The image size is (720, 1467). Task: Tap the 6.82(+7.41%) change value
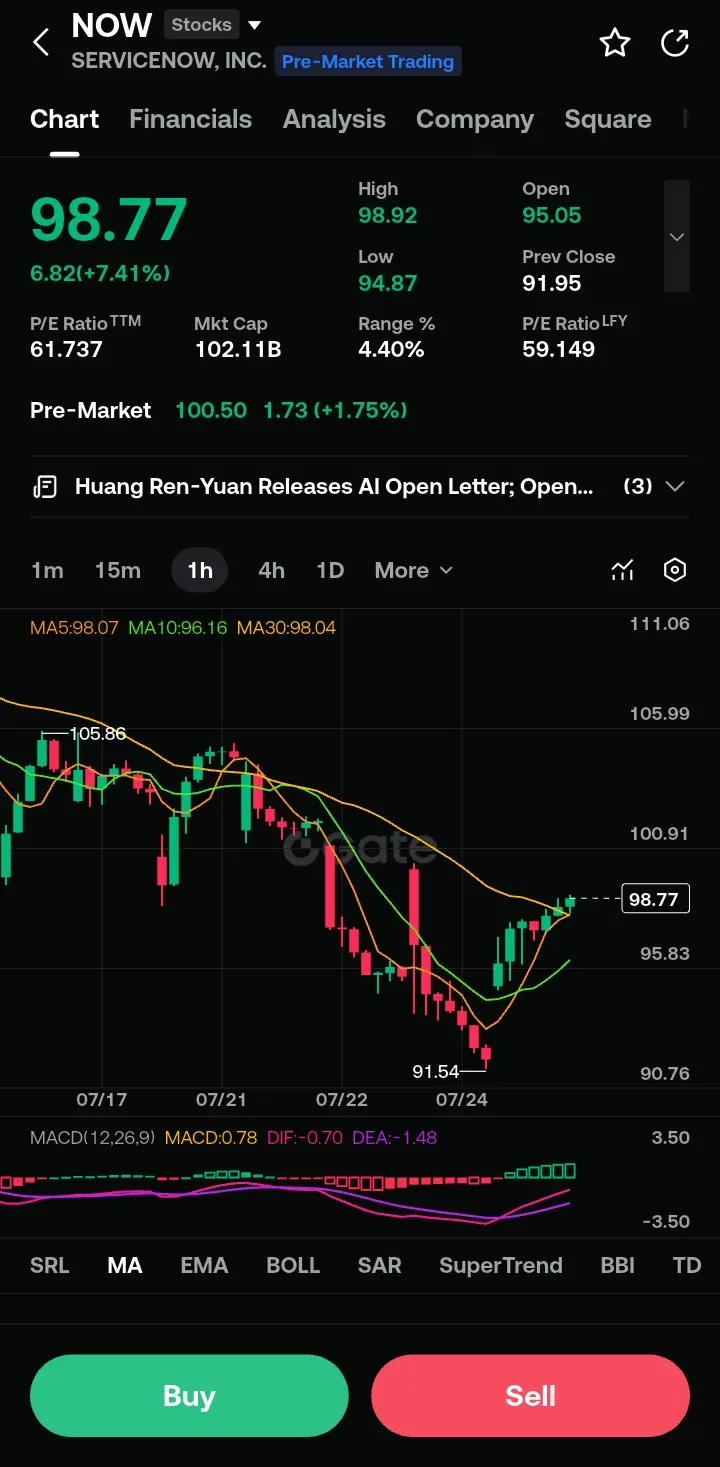(x=100, y=273)
